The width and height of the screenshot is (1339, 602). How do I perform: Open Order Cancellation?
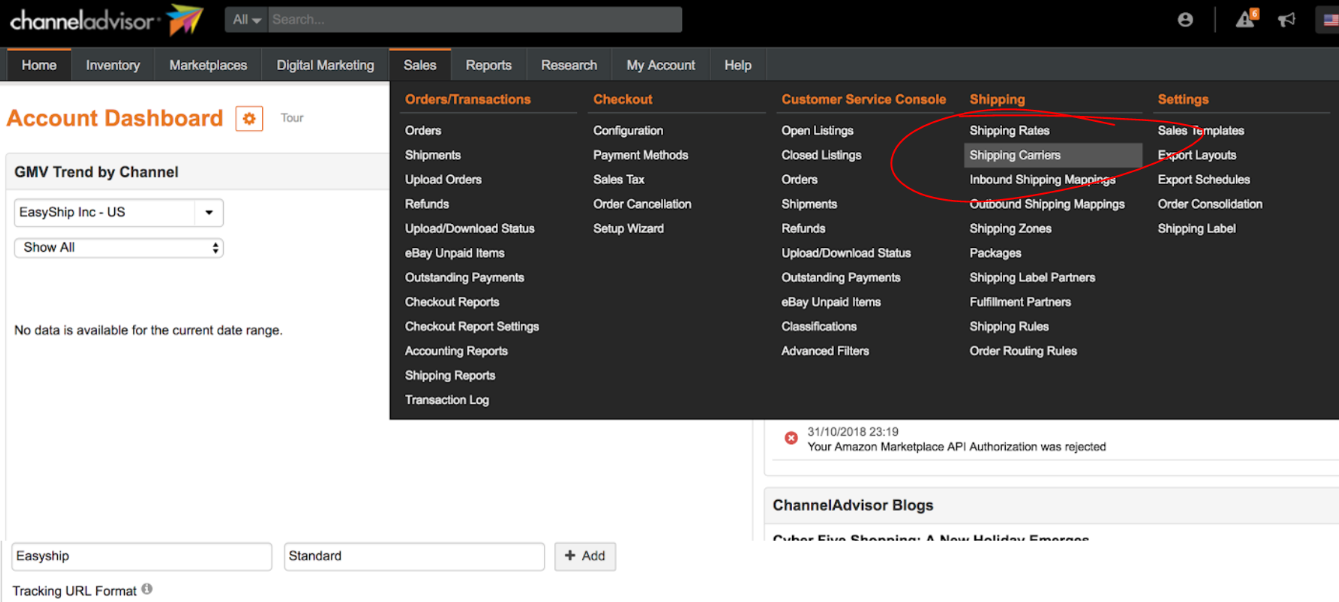click(x=642, y=204)
